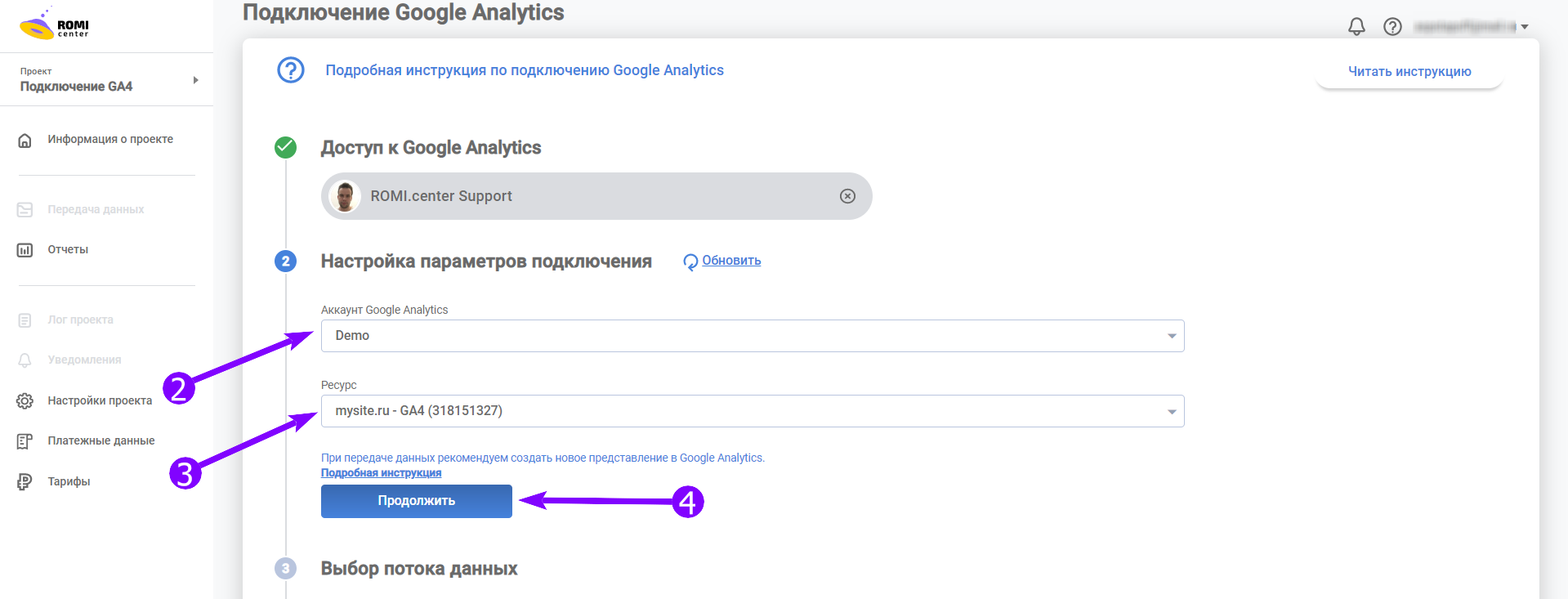Click the step 2 circle indicator

click(285, 262)
